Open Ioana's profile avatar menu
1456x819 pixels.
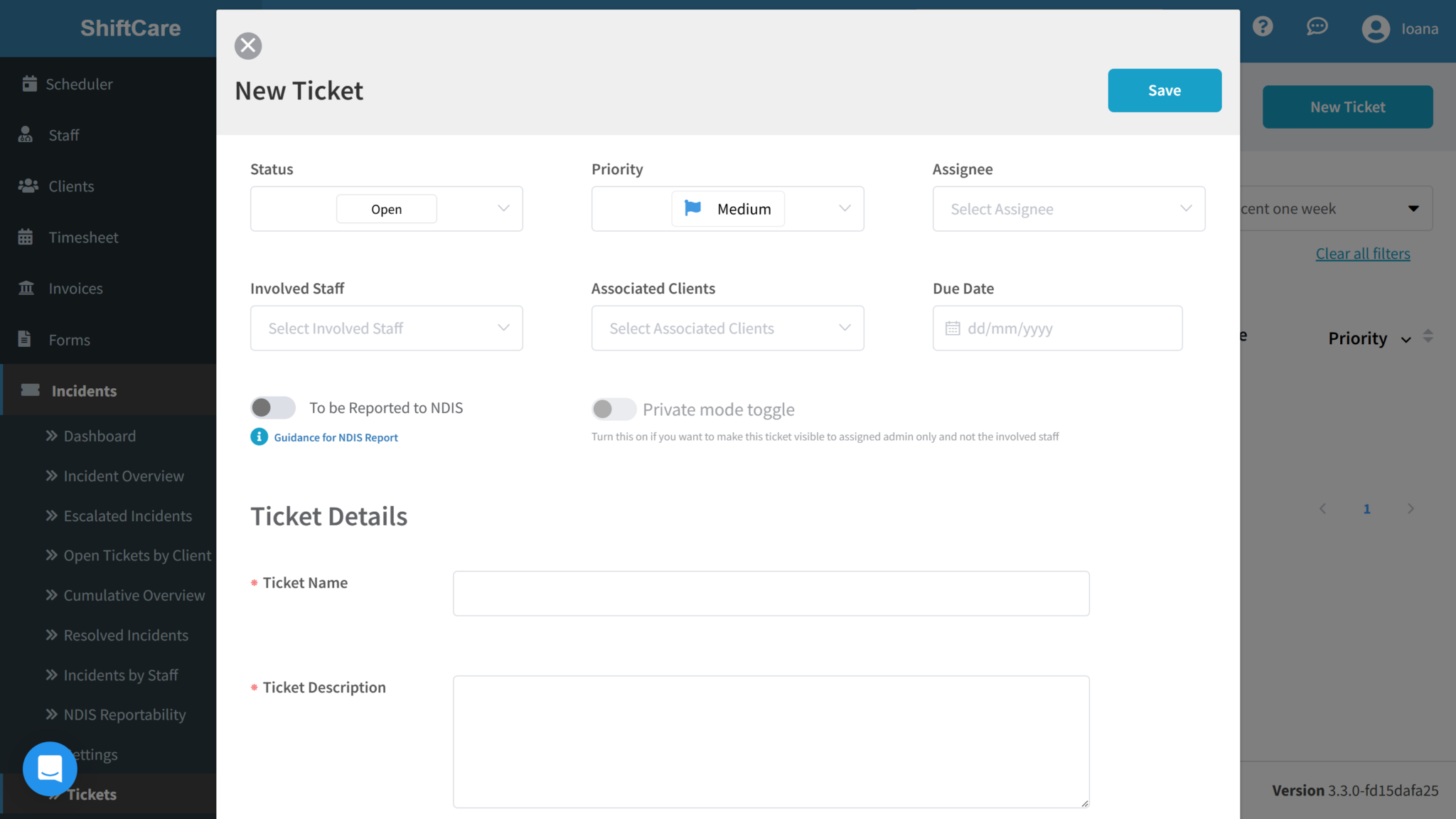pos(1375,28)
